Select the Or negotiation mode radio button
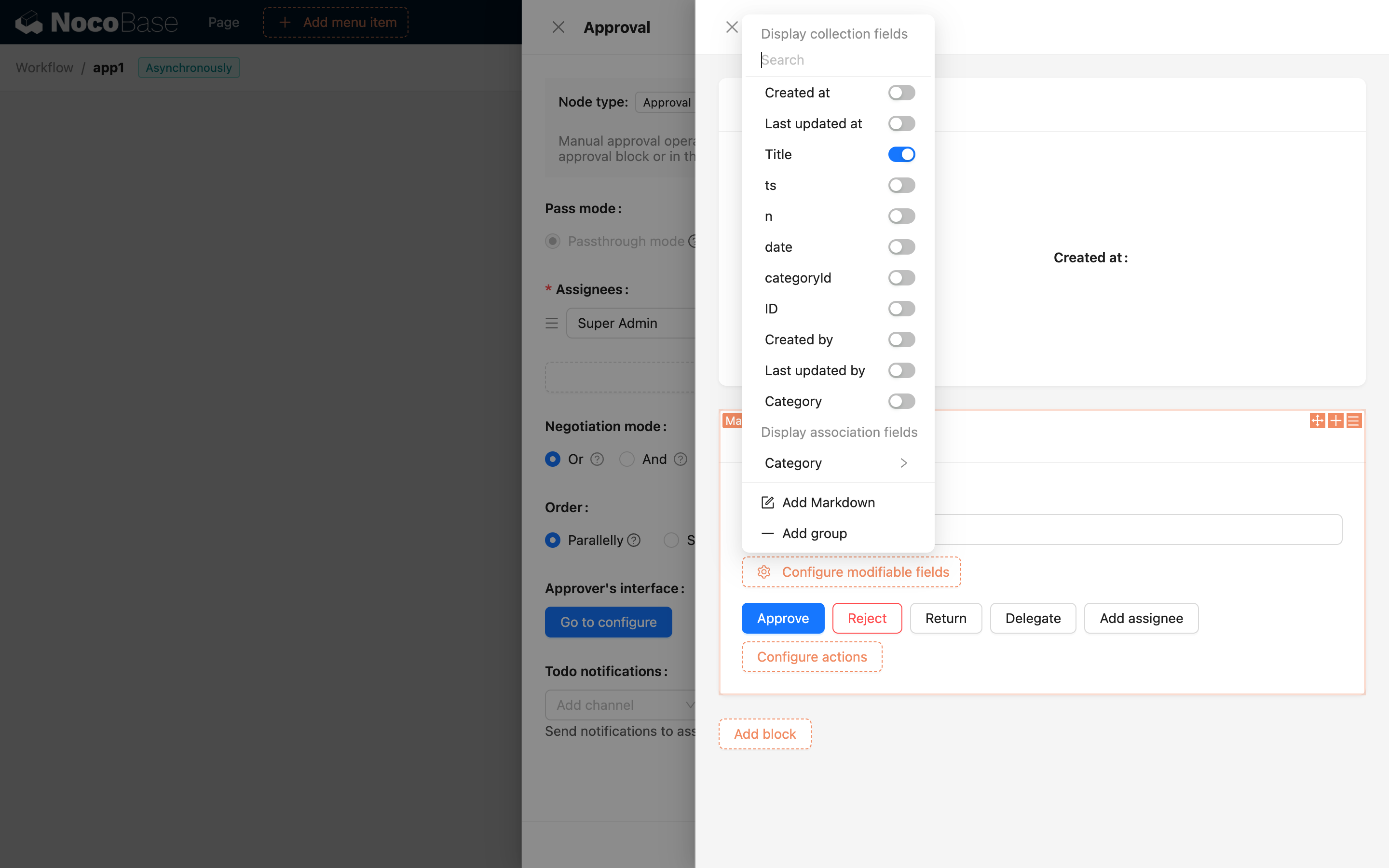The image size is (1389, 868). pos(553,459)
